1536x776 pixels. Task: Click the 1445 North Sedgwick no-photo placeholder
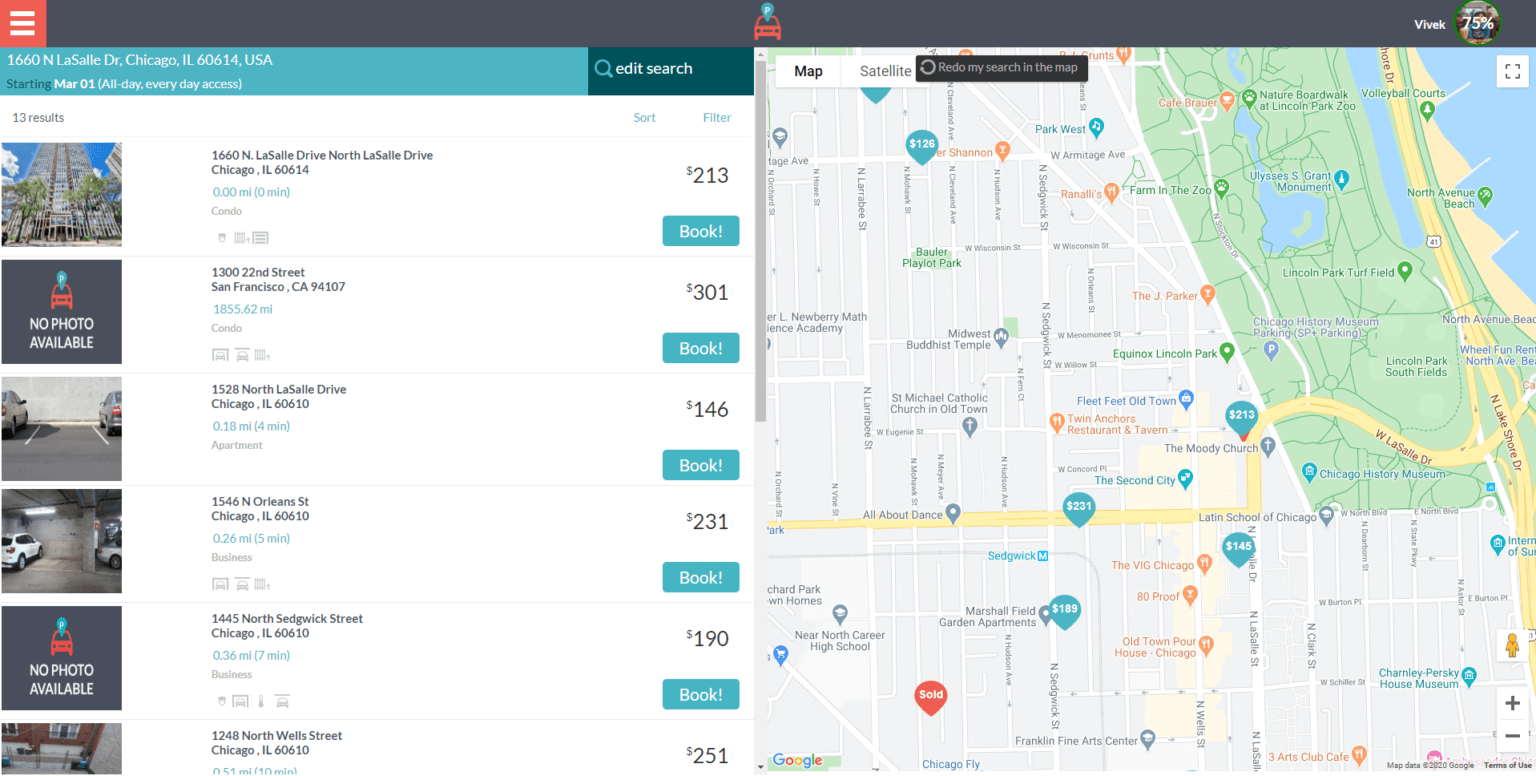tap(61, 658)
